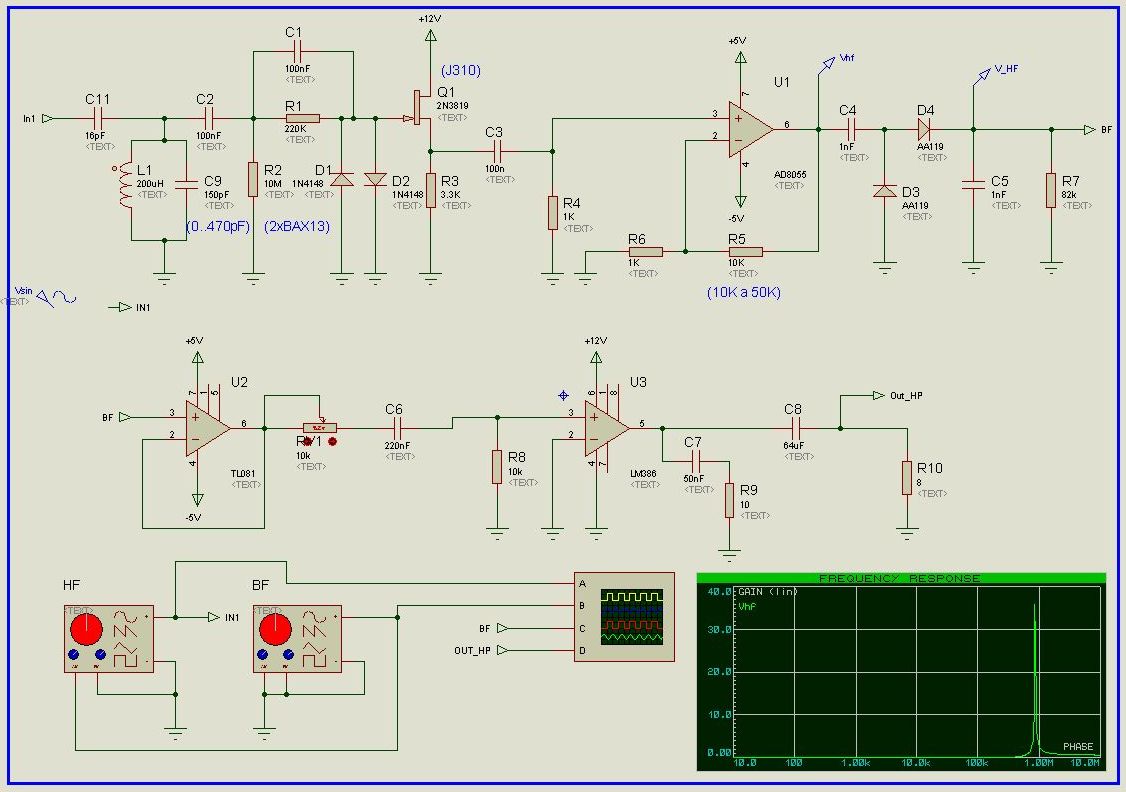
Task: Click the blue origin marker near U3
Action: (564, 396)
